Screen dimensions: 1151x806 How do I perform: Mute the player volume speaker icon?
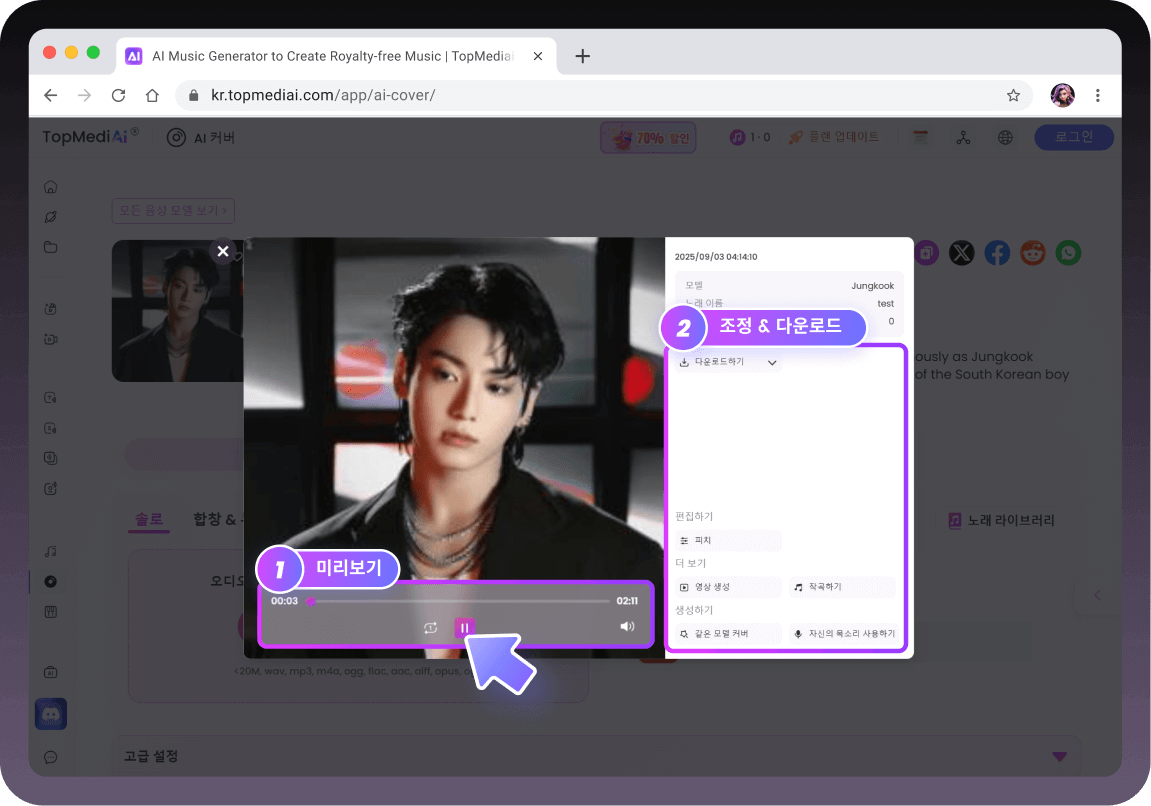click(627, 627)
